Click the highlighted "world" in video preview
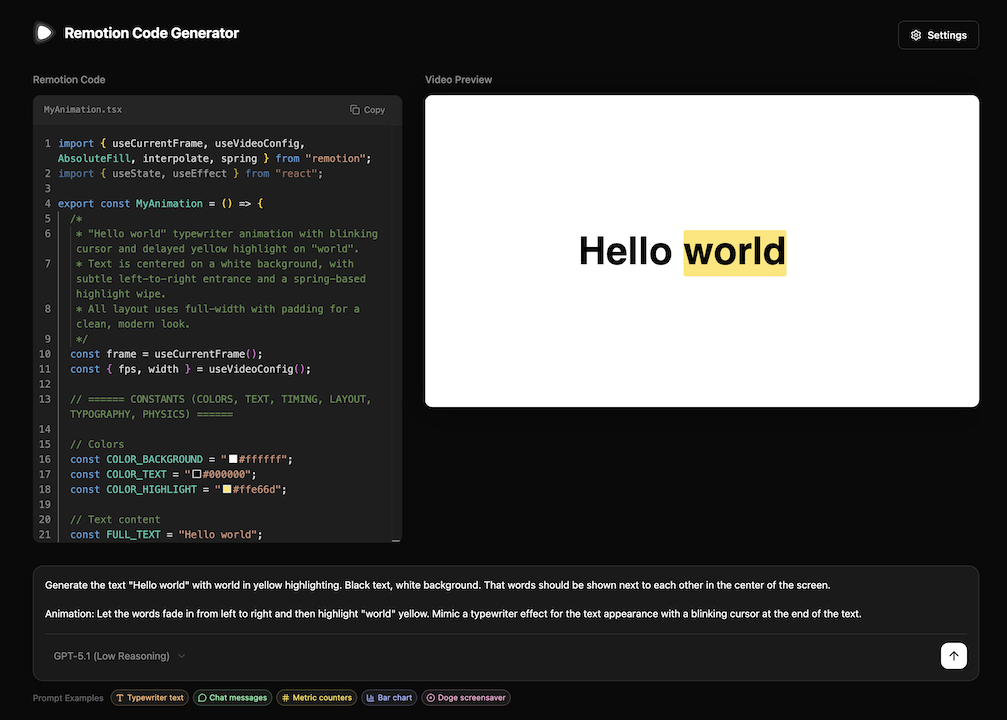Image resolution: width=1007 pixels, height=720 pixels. tap(734, 252)
